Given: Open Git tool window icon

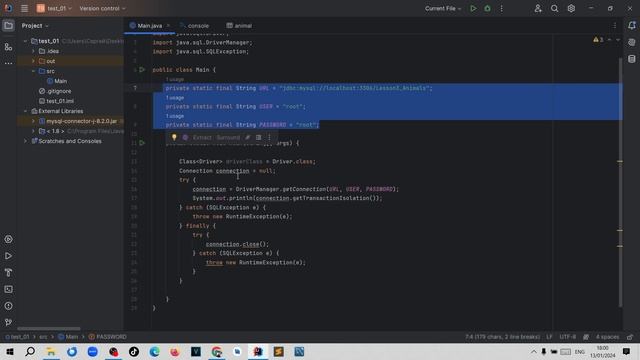Looking at the screenshot, I should tap(8, 322).
